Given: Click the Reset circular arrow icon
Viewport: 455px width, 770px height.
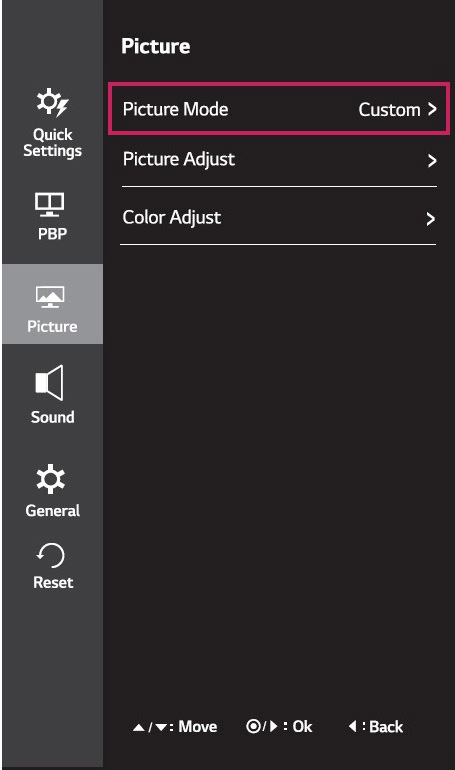Looking at the screenshot, I should point(51,555).
